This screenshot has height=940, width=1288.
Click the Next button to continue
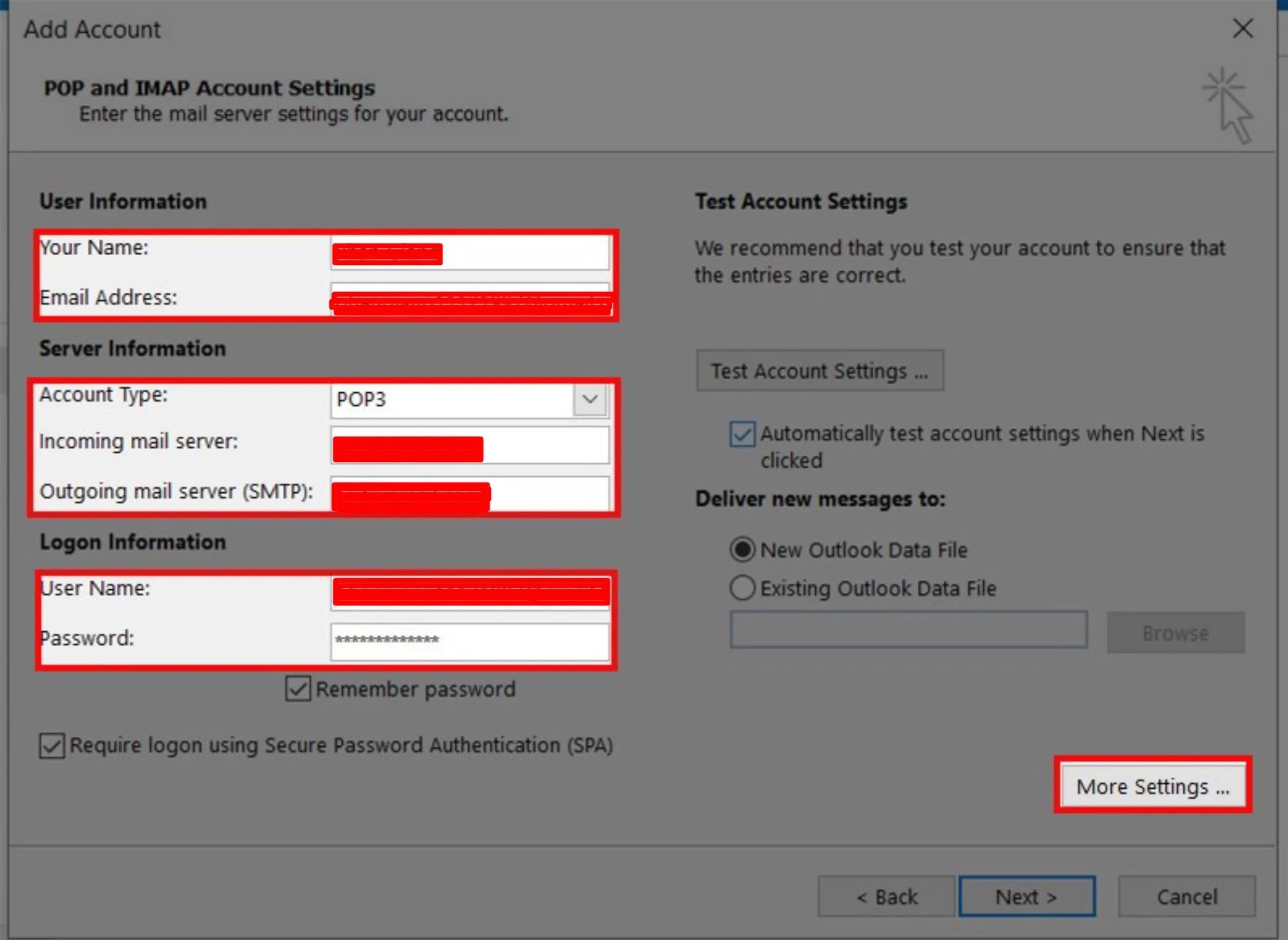[1026, 896]
